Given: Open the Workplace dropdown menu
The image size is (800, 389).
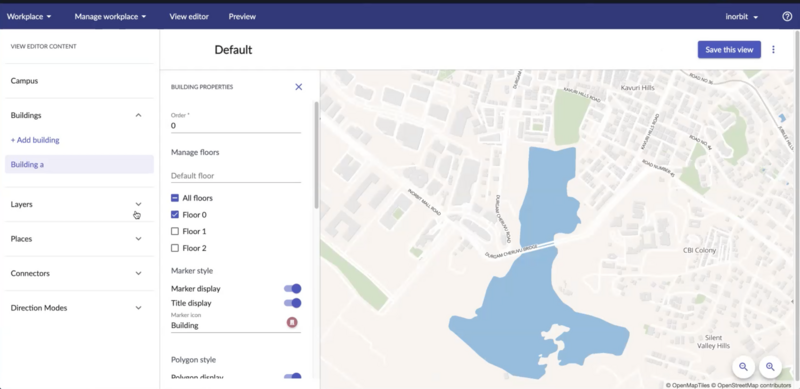Looking at the screenshot, I should 29,16.
